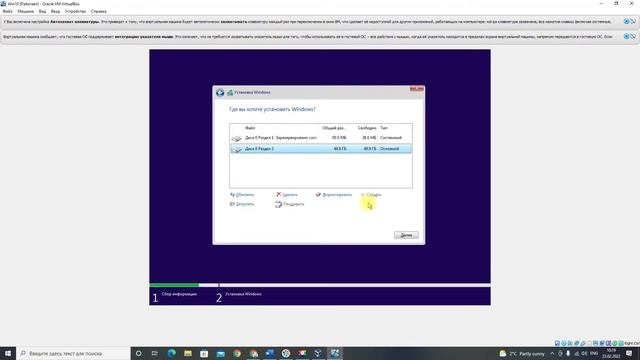Image resolution: width=640 pixels, height=360 pixels.
Task: Click the Свободно column header
Action: coord(367,128)
